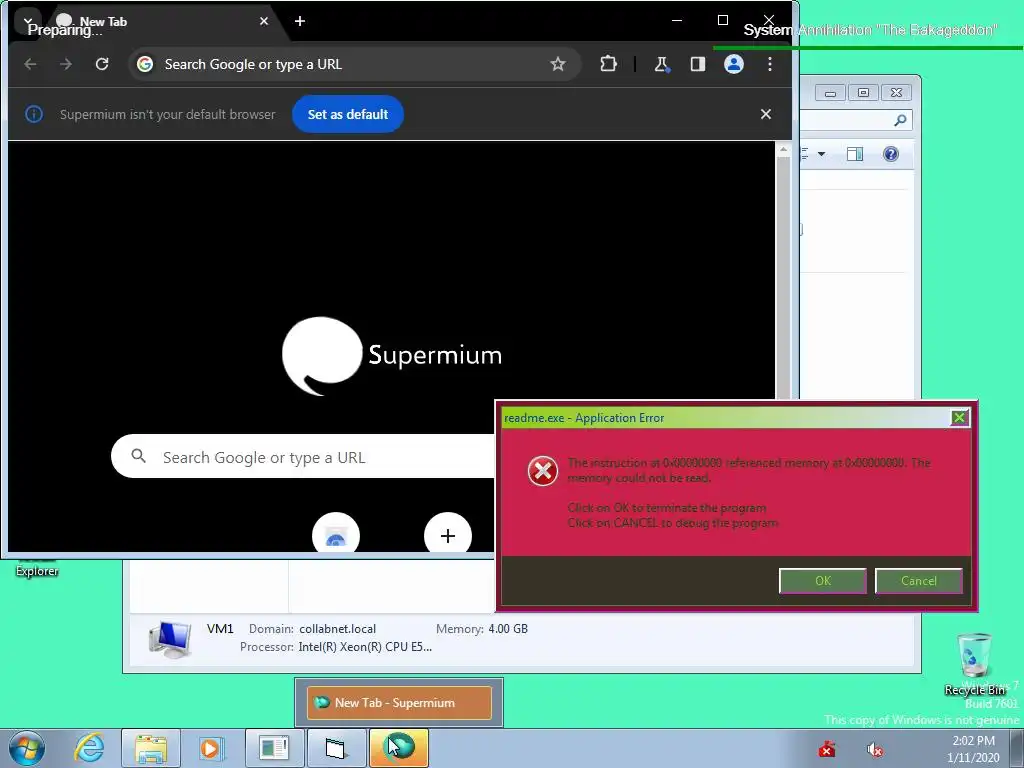Image resolution: width=1024 pixels, height=768 pixels.
Task: Select the Recycle Bin desktop icon
Action: coord(974,664)
